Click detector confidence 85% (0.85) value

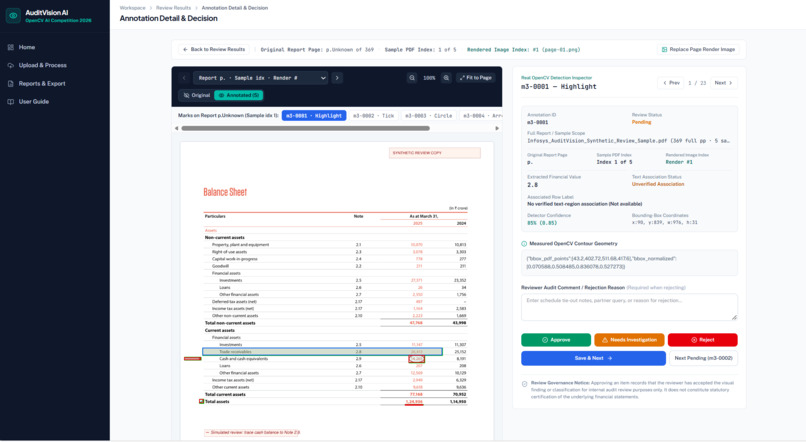tap(542, 223)
